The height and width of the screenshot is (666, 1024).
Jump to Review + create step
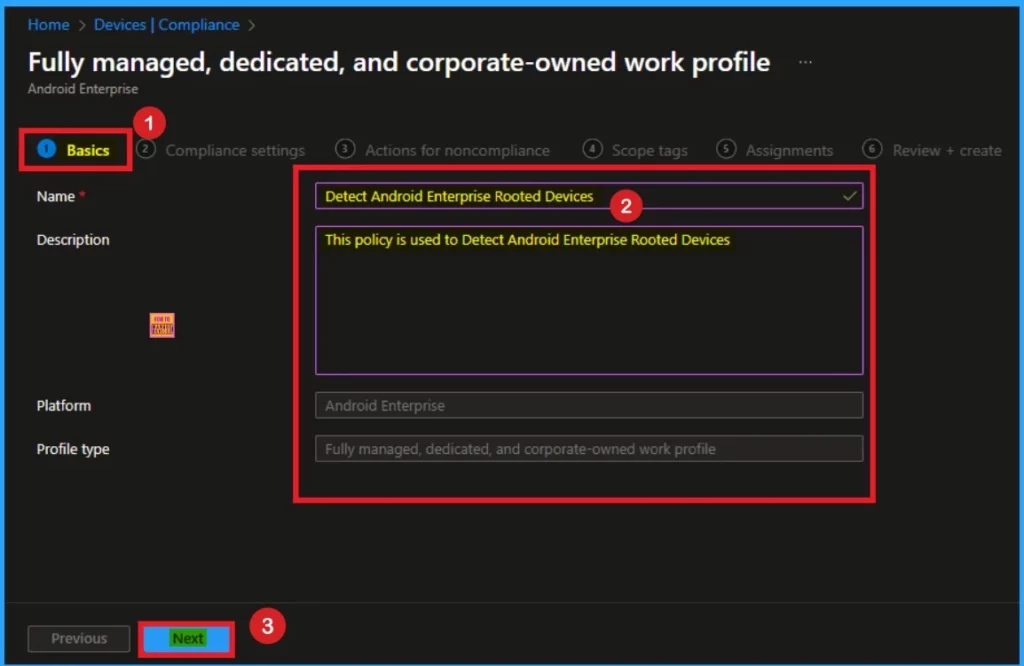(x=932, y=150)
